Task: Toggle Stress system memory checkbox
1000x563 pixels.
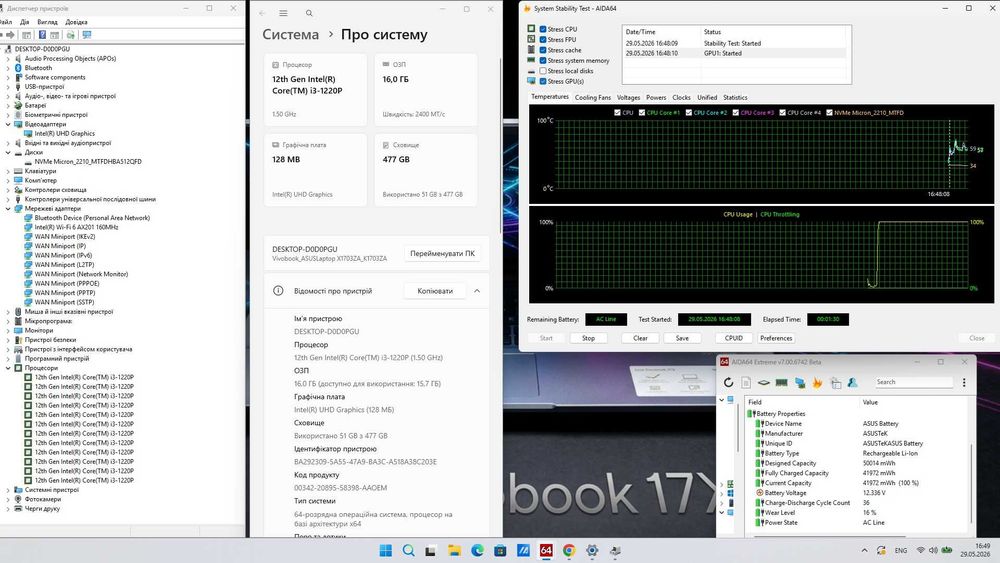Action: click(543, 61)
